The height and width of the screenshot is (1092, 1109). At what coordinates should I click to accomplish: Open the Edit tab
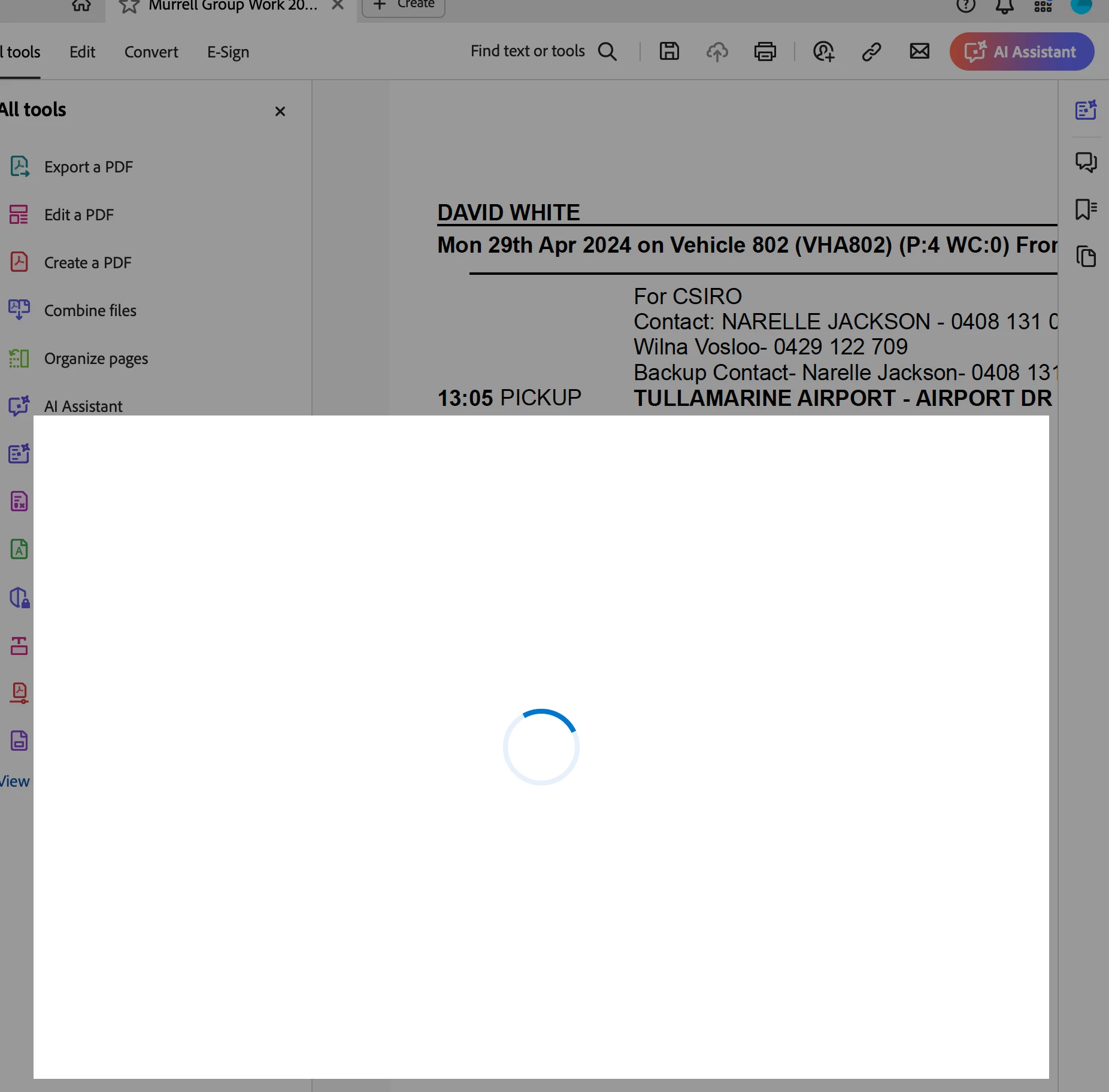82,52
